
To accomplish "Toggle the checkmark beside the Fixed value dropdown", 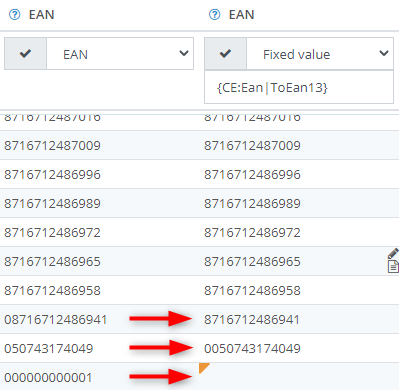I will click(225, 53).
